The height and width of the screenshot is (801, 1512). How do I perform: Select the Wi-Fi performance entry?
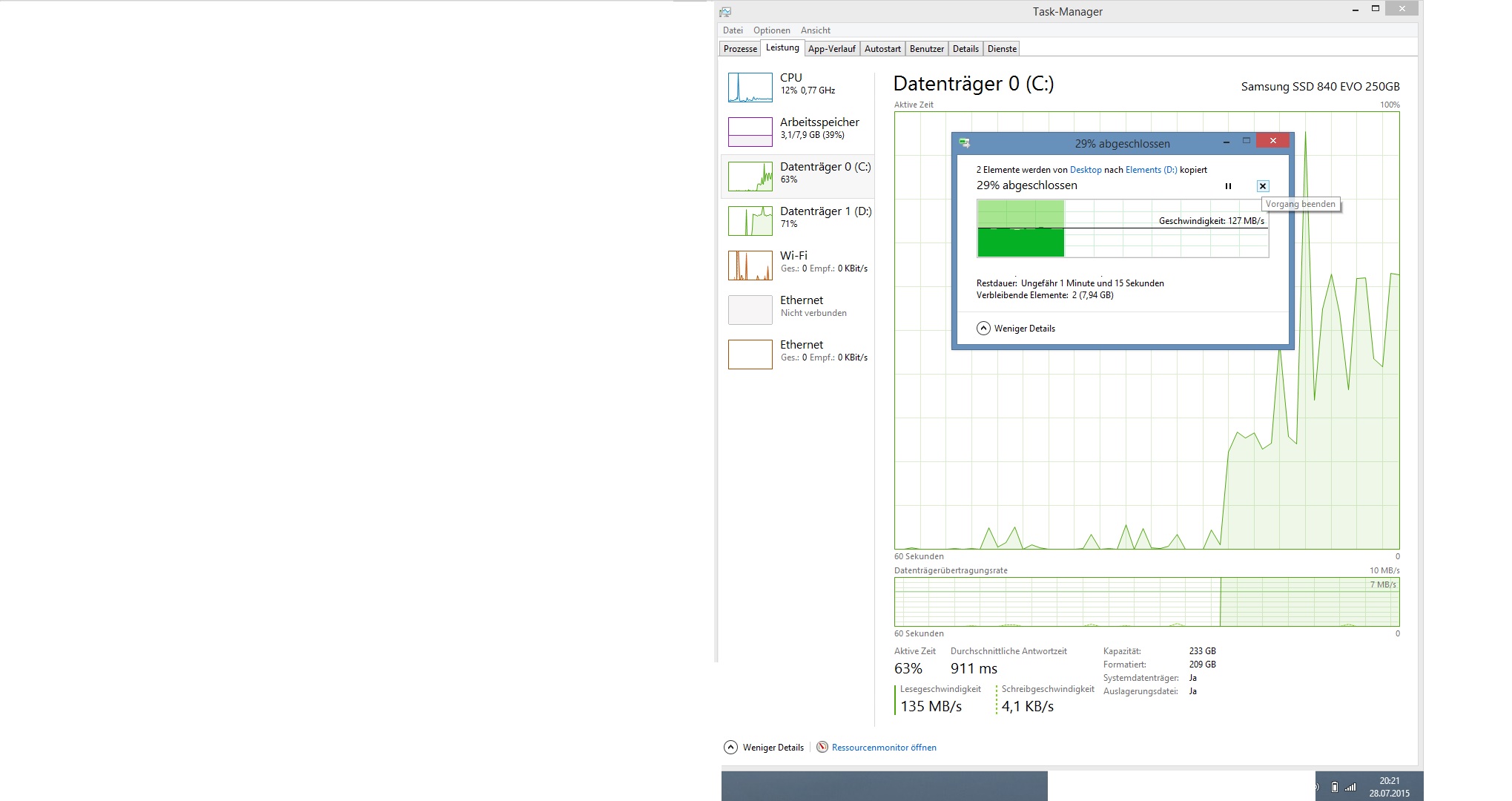click(x=797, y=266)
